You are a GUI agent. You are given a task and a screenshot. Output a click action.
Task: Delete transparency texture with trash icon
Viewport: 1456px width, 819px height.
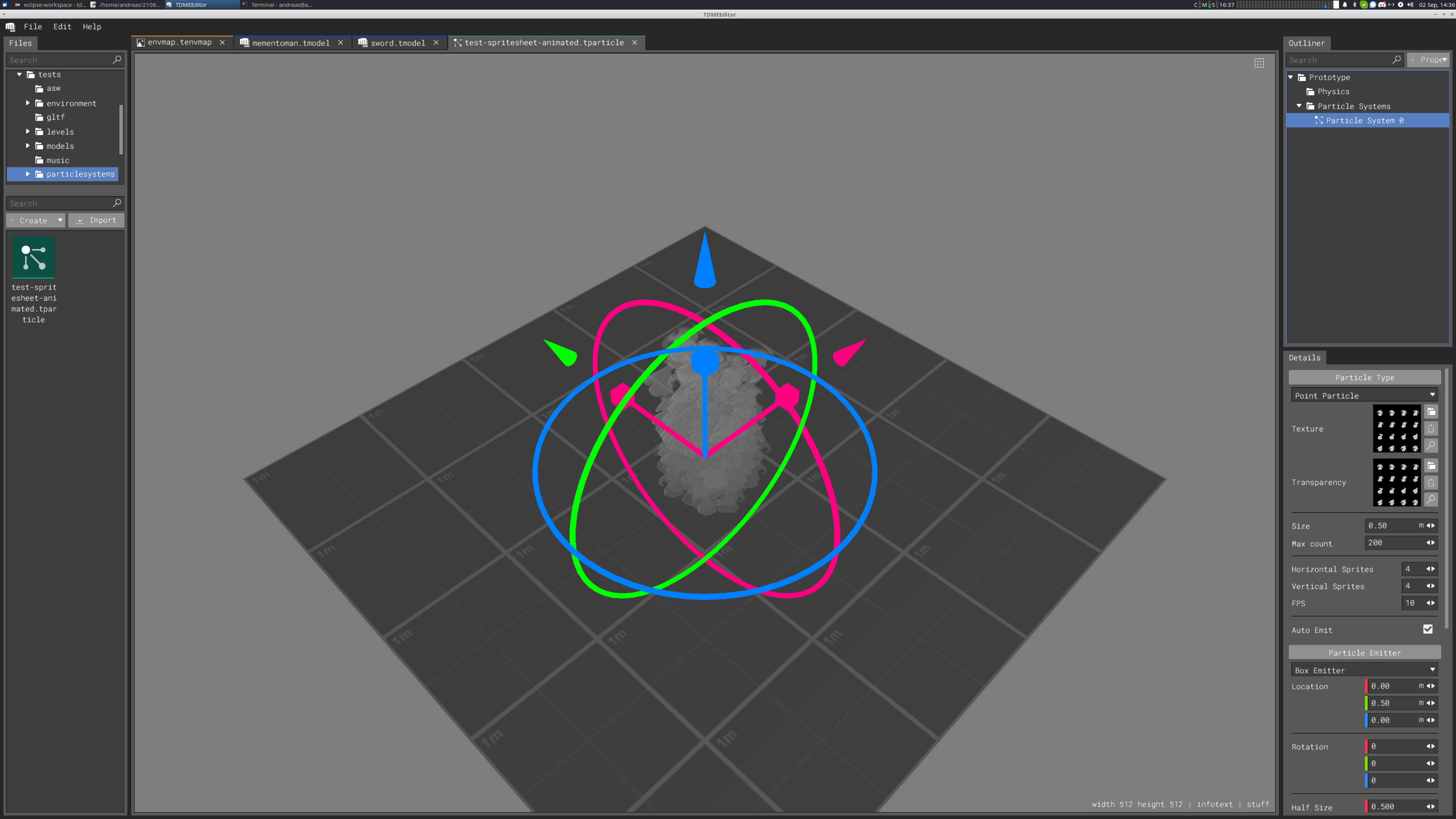1431,482
